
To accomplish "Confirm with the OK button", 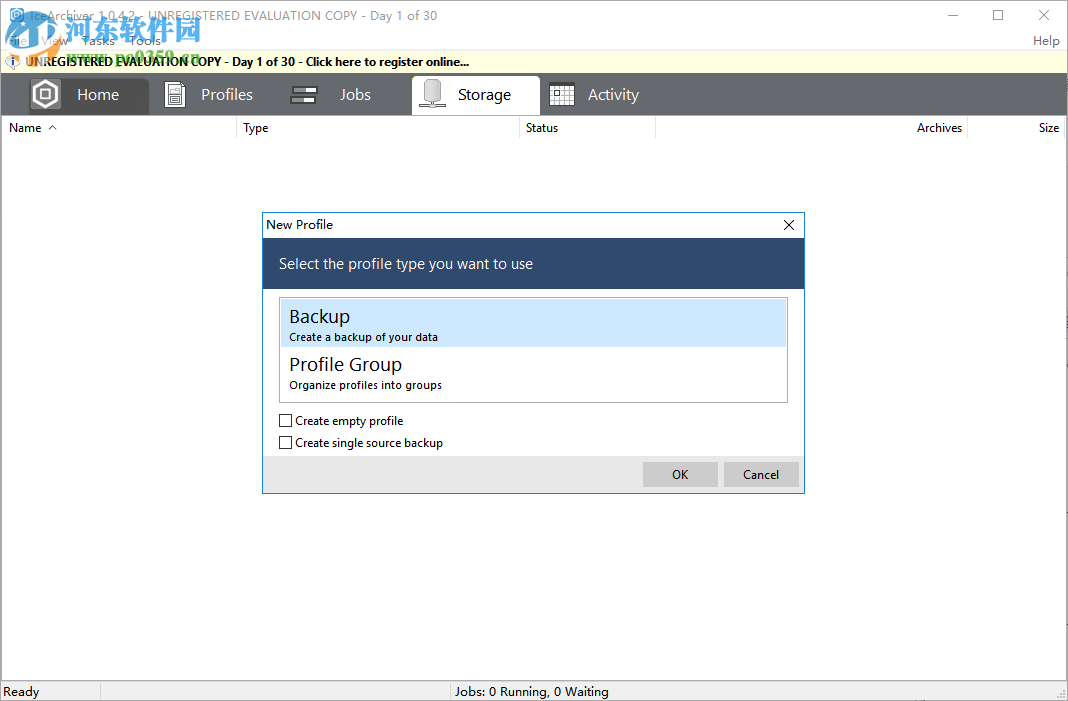I will click(x=680, y=475).
